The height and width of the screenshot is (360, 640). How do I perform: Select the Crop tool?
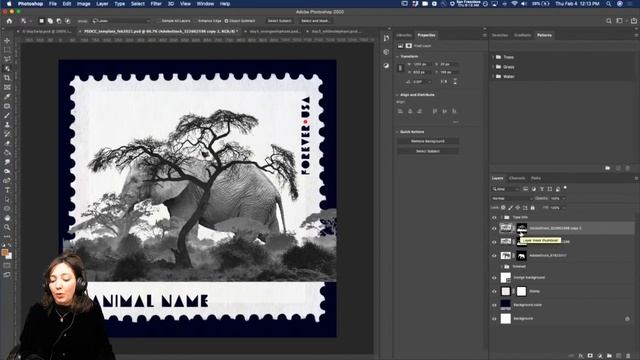(x=7, y=78)
